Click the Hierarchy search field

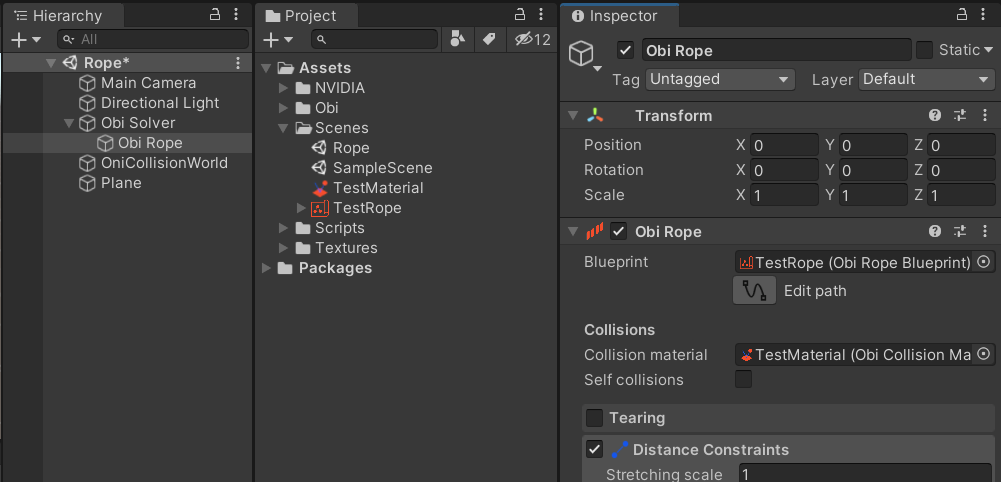click(153, 40)
